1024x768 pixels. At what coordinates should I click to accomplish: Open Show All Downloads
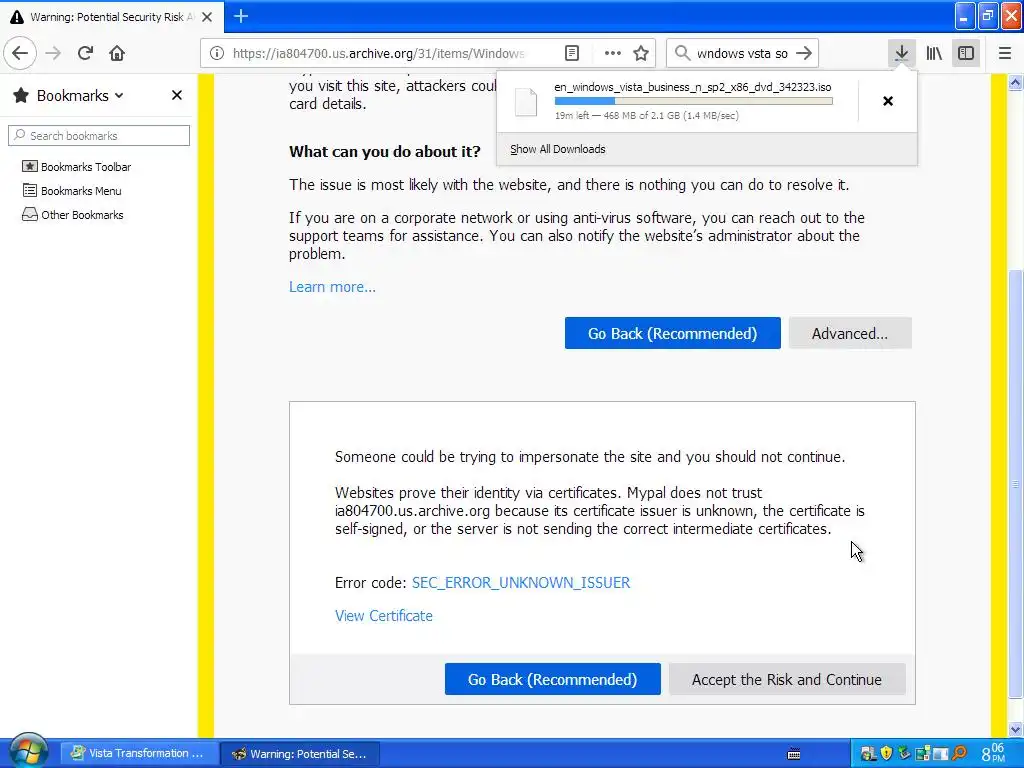point(558,149)
